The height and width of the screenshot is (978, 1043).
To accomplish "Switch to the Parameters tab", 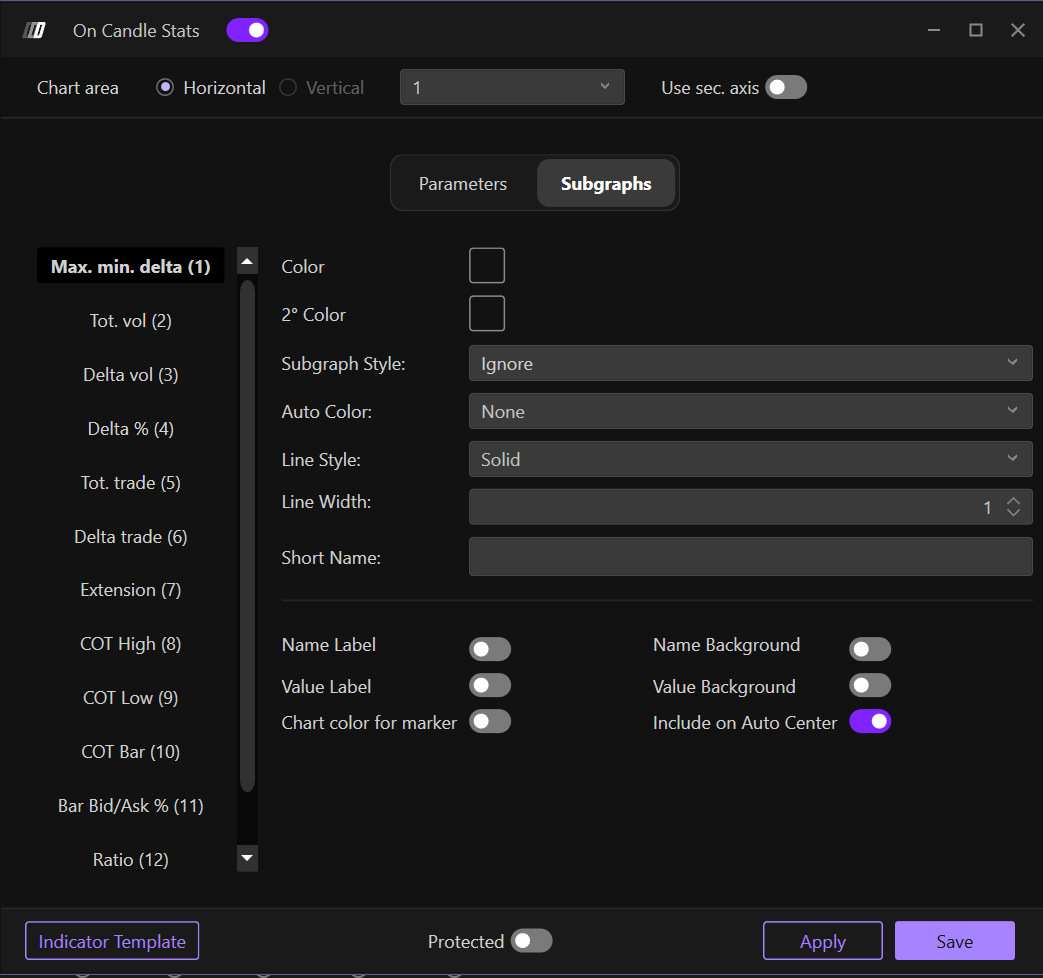I will (463, 184).
